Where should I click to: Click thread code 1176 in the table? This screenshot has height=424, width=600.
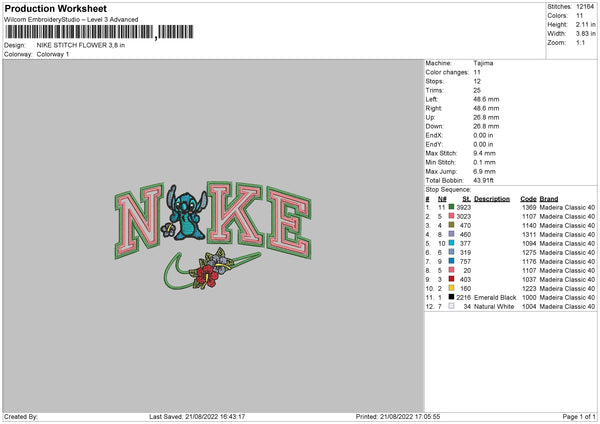coord(529,261)
